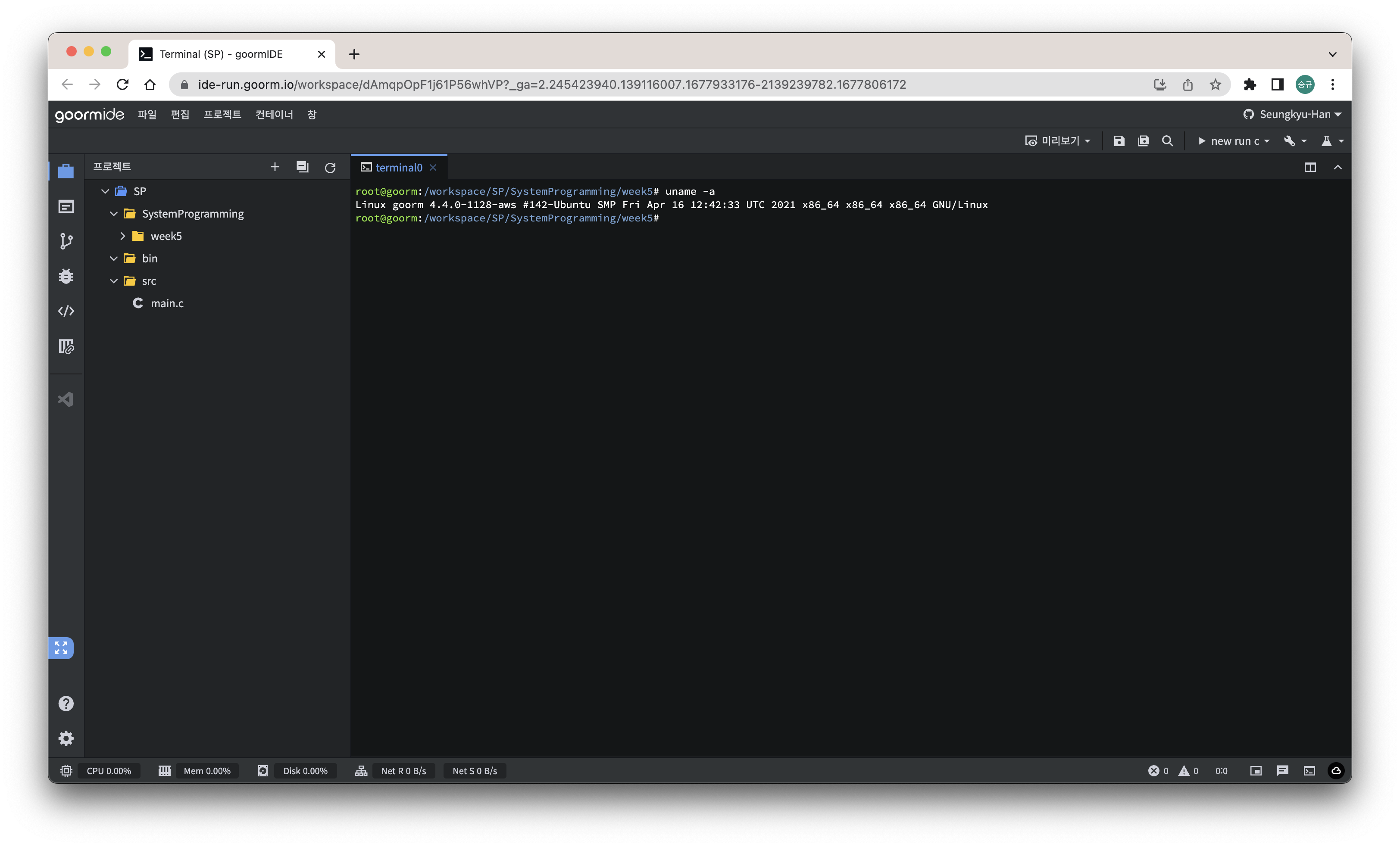
Task: Collapse the SystemProgramming folder
Action: [x=114, y=214]
